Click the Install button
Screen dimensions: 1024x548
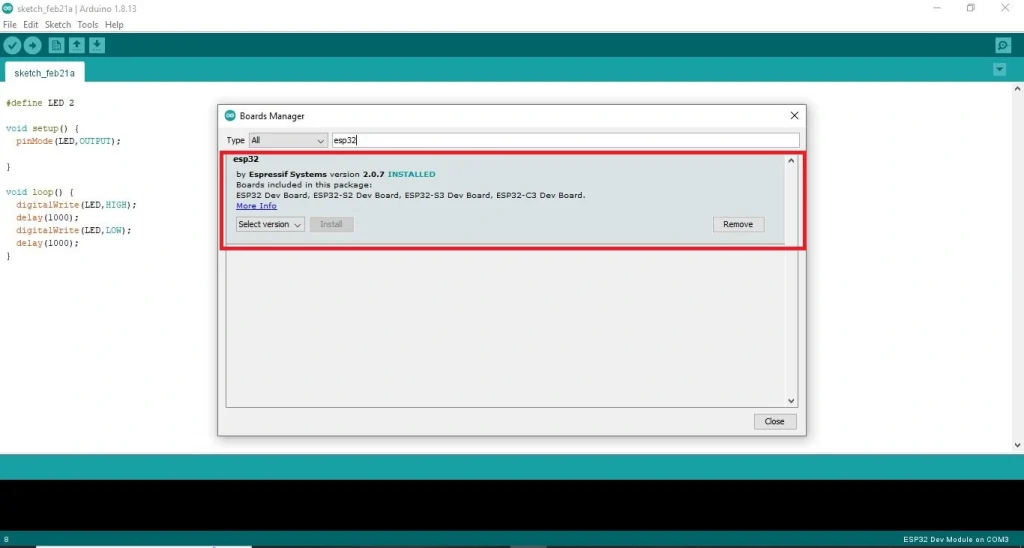(x=332, y=224)
